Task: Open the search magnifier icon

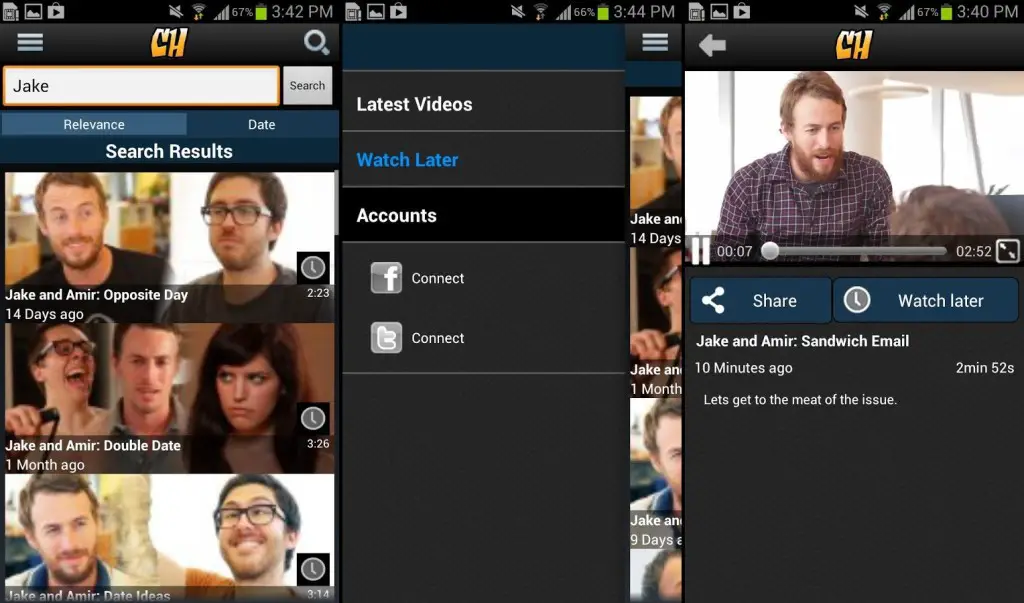Action: 316,43
